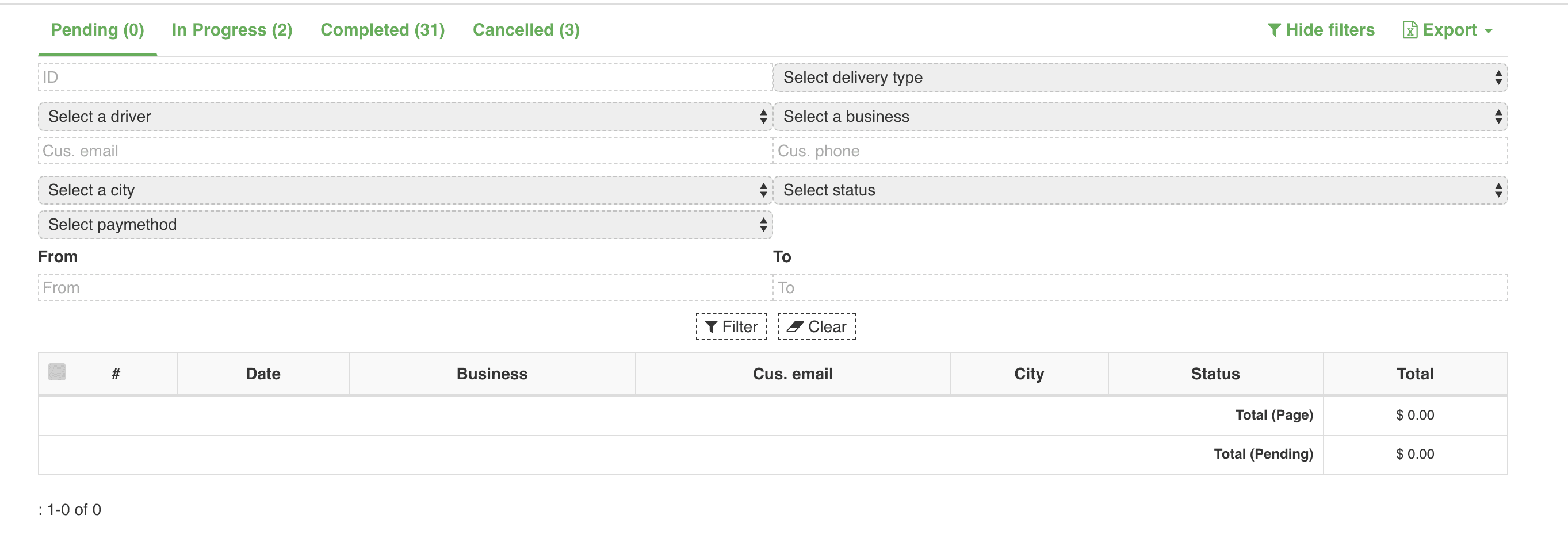Click the funnel icon beside Hide filters
This screenshot has height=546, width=1568.
click(1274, 30)
